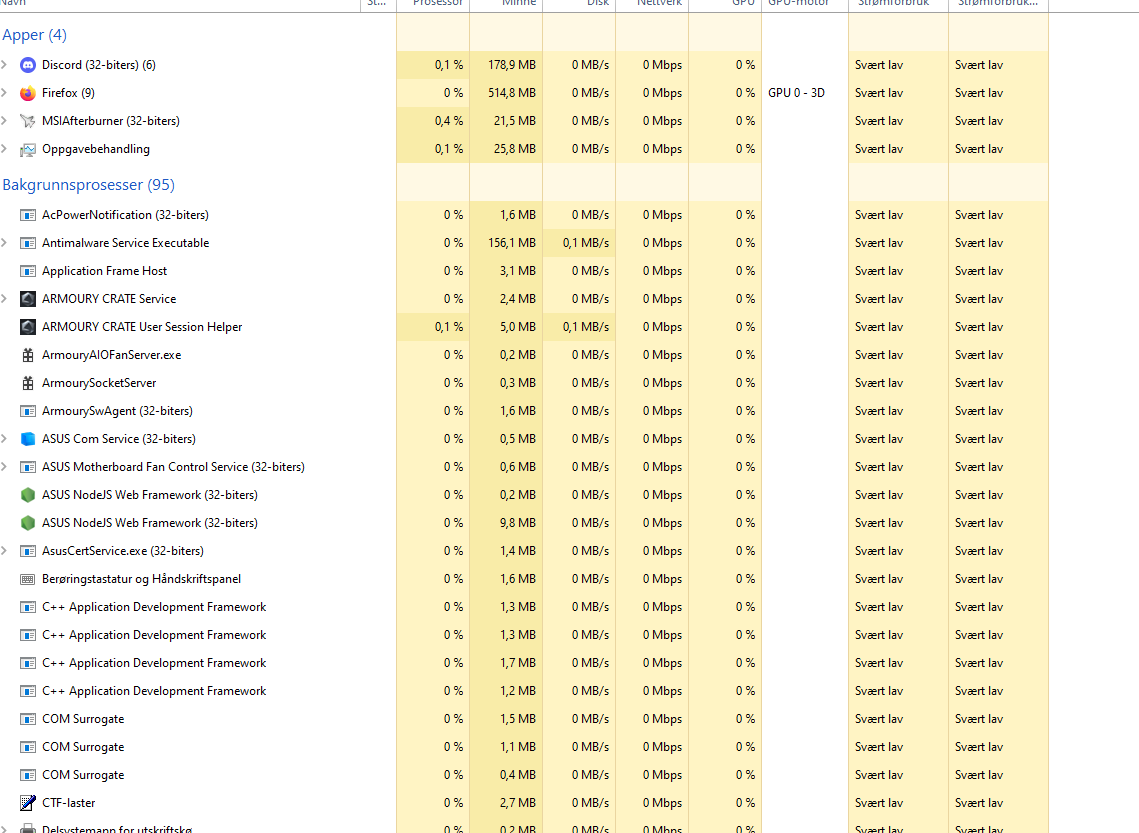The width and height of the screenshot is (1139, 833).
Task: Click MSIAfterburner's 0,4 % CPU value
Action: (449, 121)
